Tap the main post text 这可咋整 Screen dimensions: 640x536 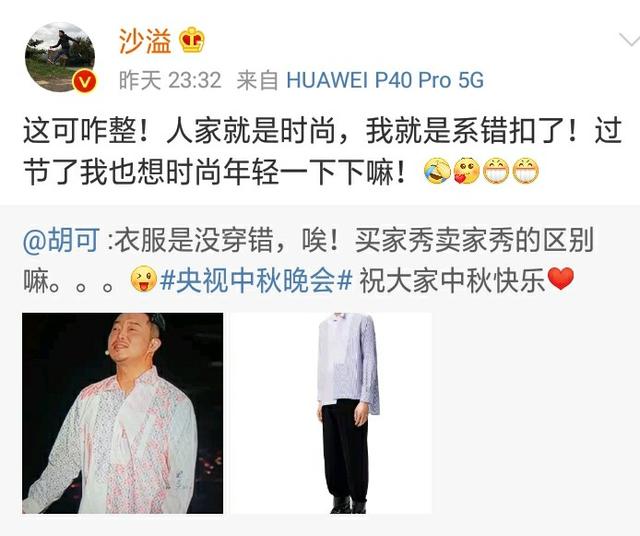(x=322, y=151)
